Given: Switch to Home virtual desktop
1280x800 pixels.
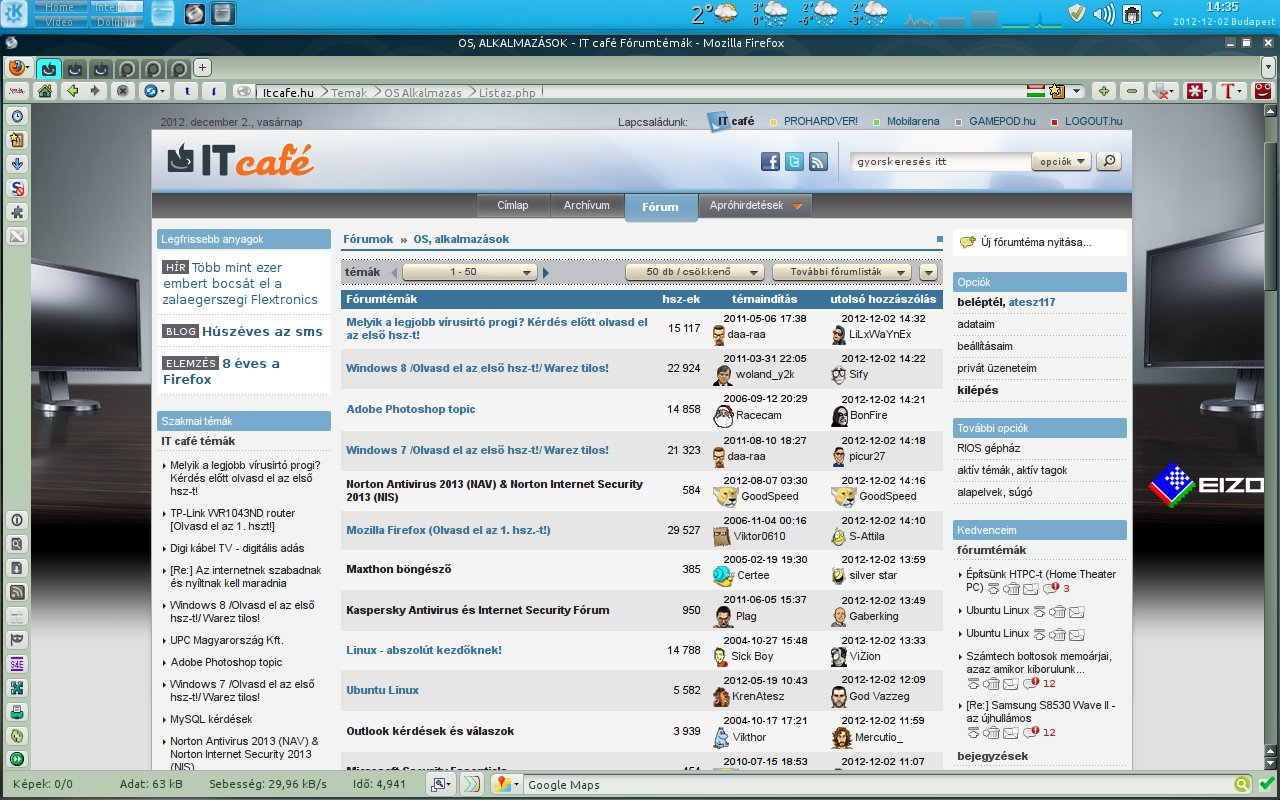Looking at the screenshot, I should [x=60, y=7].
